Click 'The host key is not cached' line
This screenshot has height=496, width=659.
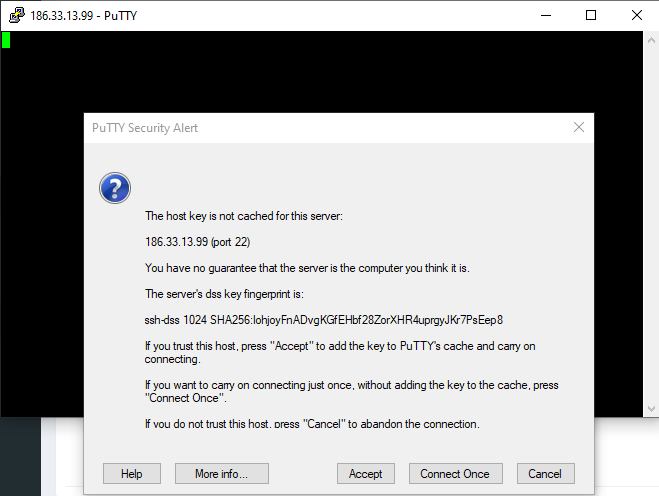pos(244,216)
